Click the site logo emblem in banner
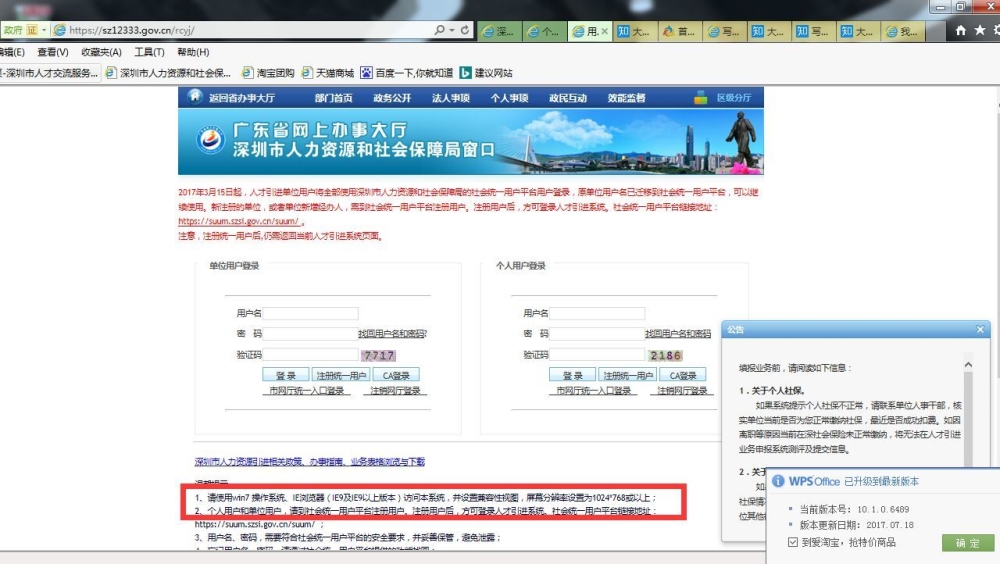The height and width of the screenshot is (564, 1000). (210, 140)
